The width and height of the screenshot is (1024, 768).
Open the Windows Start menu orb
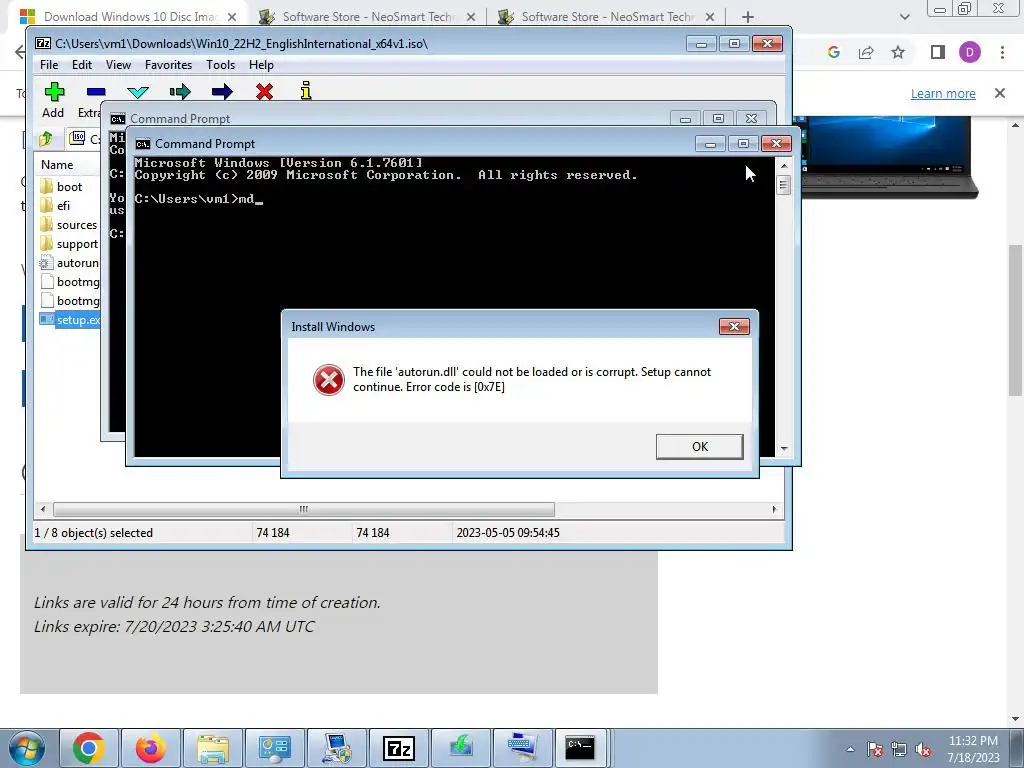[x=27, y=748]
